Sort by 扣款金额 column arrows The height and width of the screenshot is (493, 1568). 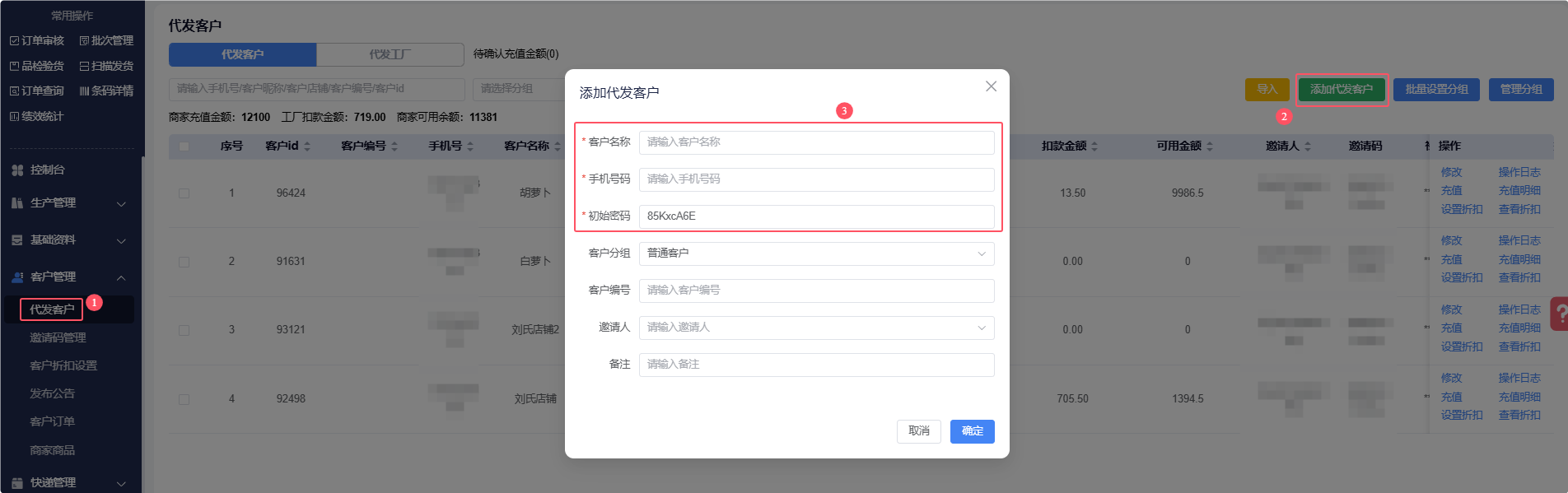coord(1094,147)
